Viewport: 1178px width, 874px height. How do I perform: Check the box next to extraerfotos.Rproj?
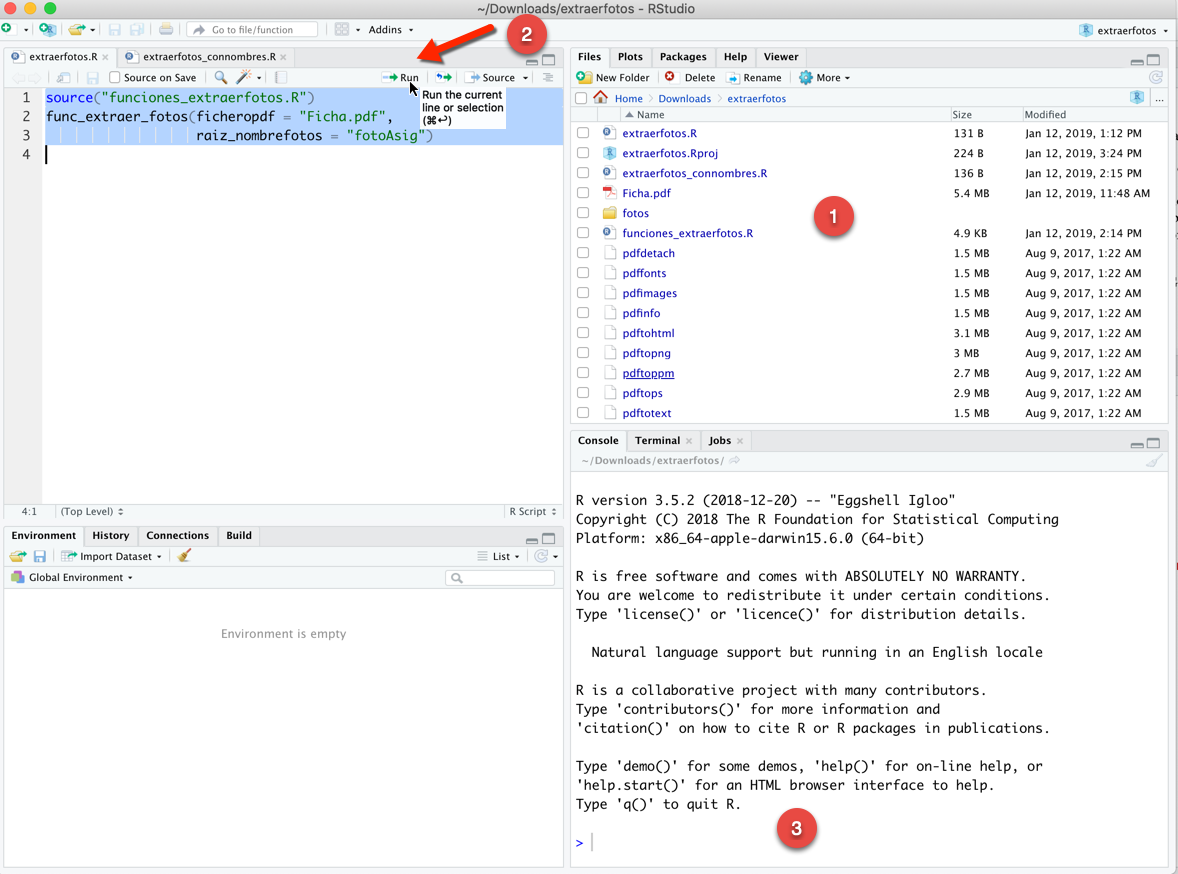(583, 153)
